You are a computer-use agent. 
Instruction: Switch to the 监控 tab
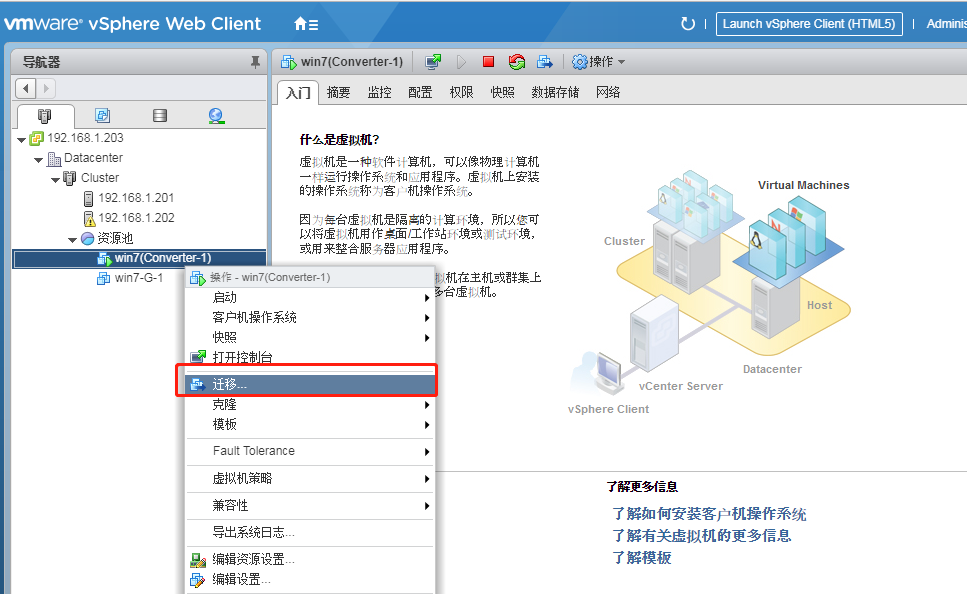(379, 93)
